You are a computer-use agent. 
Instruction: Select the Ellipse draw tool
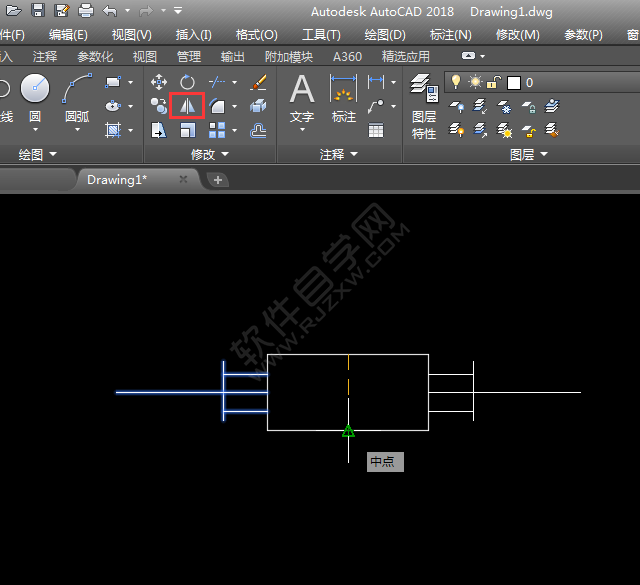[x=113, y=106]
